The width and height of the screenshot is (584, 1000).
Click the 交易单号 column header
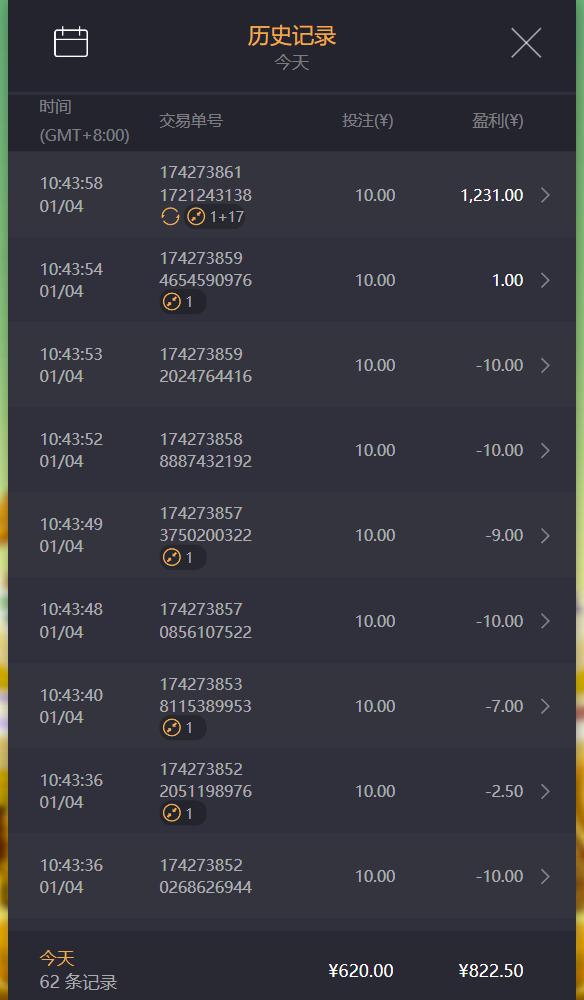point(191,121)
